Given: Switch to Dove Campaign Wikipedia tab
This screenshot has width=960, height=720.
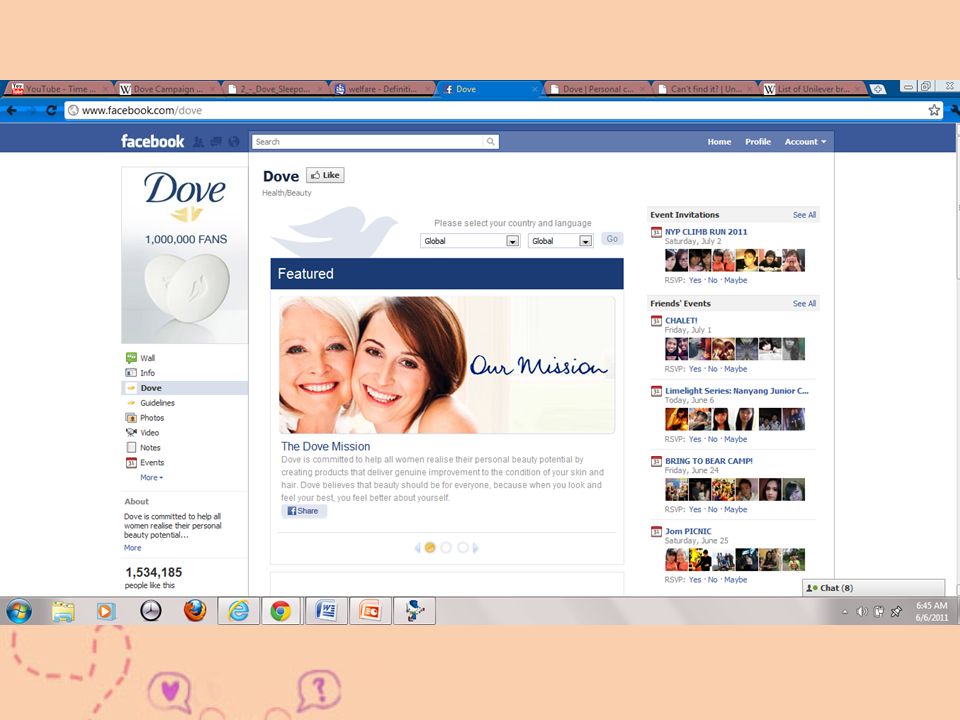Looking at the screenshot, I should (x=168, y=89).
